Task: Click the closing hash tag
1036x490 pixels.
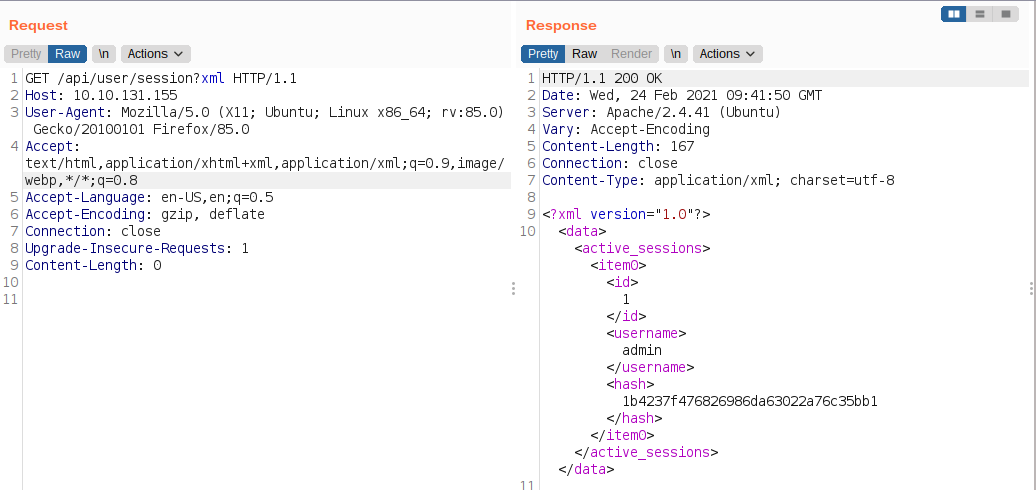Action: [x=634, y=419]
